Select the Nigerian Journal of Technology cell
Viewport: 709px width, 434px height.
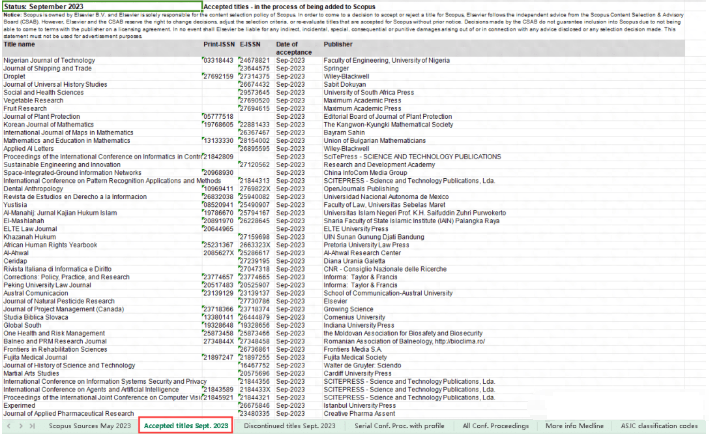[x=49, y=61]
